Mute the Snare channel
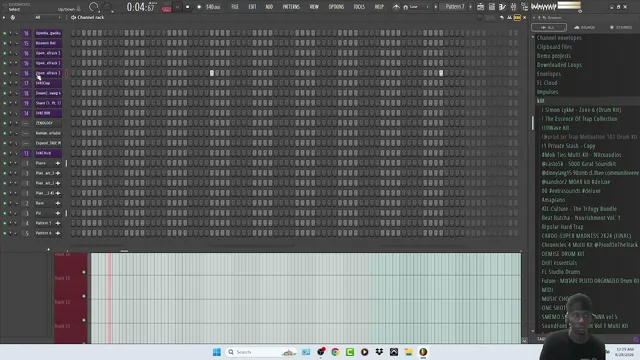The width and height of the screenshot is (640, 360). pyautogui.click(x=4, y=103)
